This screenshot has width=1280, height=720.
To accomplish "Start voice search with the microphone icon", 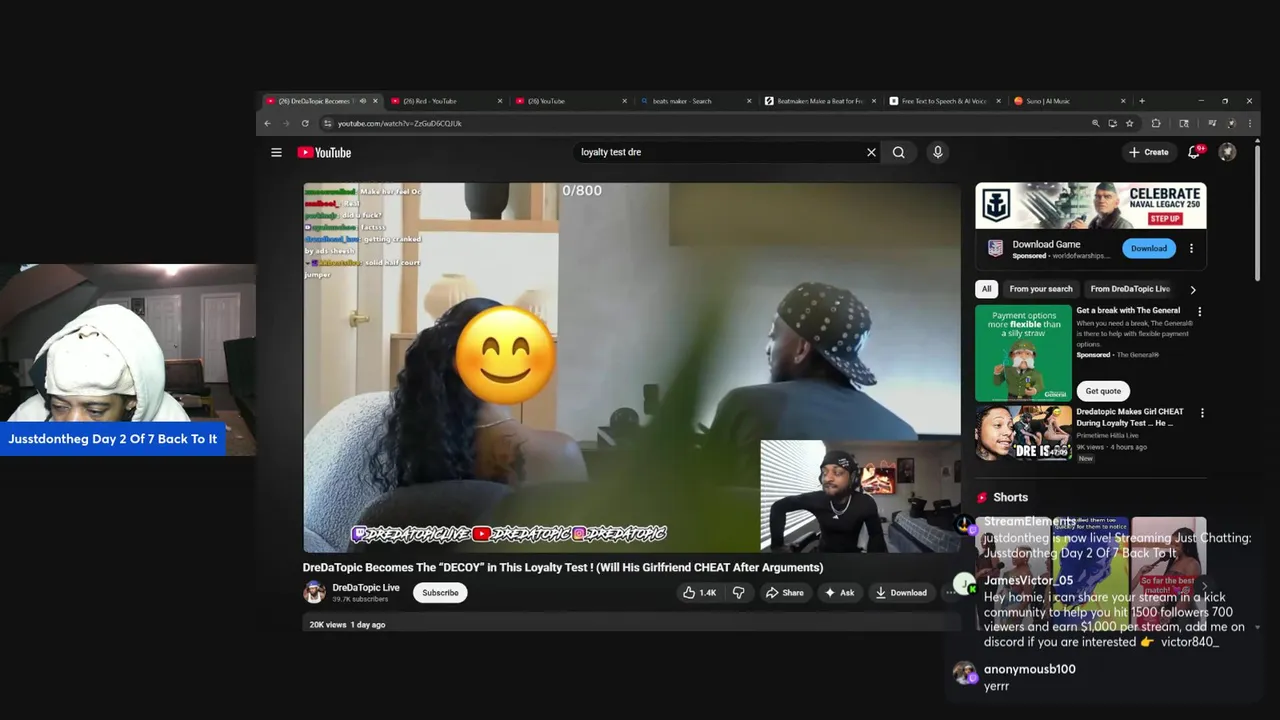I will [x=937, y=152].
